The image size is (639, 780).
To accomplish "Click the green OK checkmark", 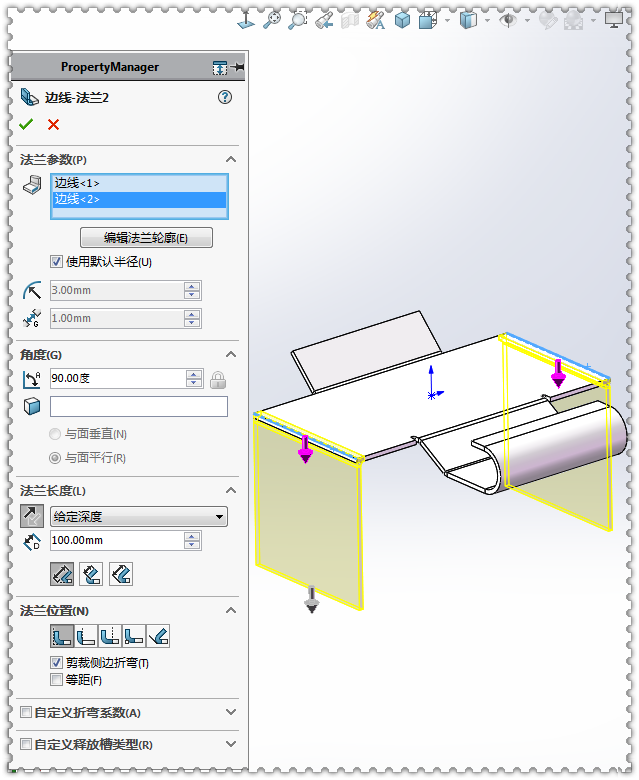I will point(26,124).
